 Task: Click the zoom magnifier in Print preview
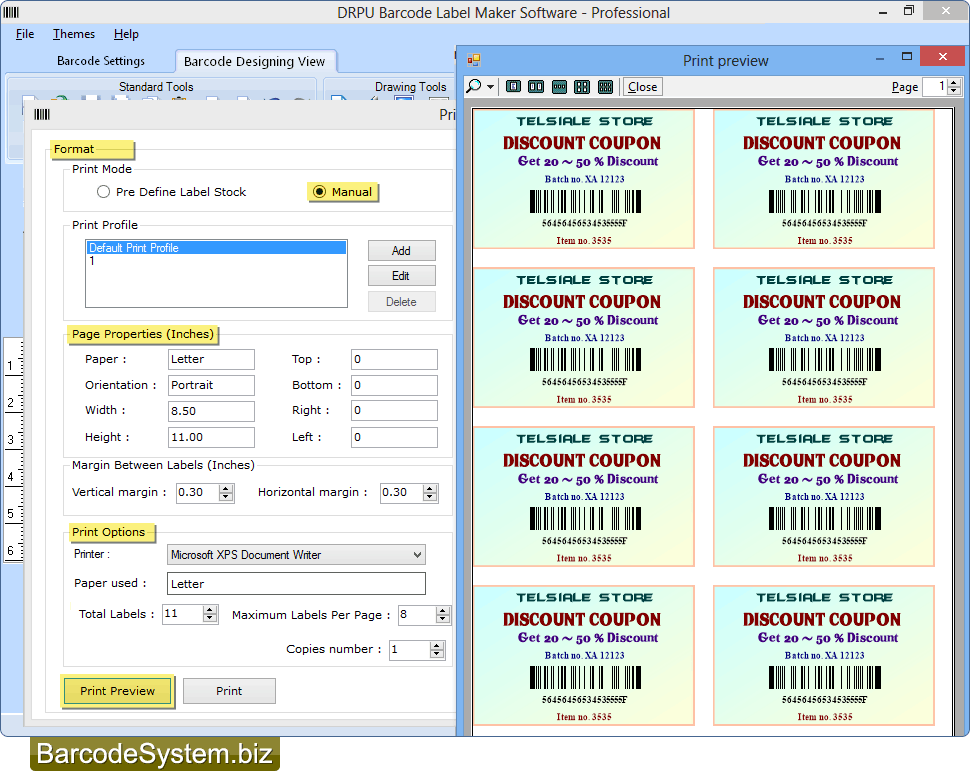[474, 87]
